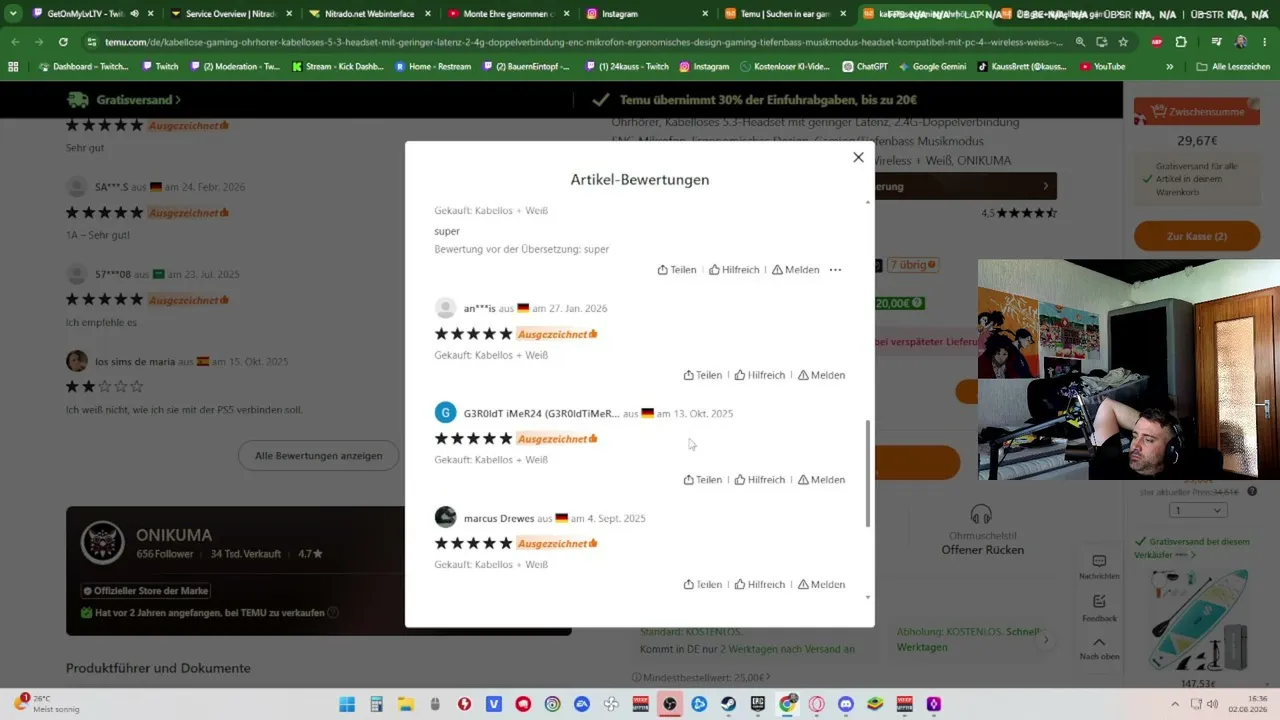Viewport: 1280px width, 720px height.
Task: Switch to the 'Temu | Suchen in ear gam' tab
Action: tap(786, 14)
